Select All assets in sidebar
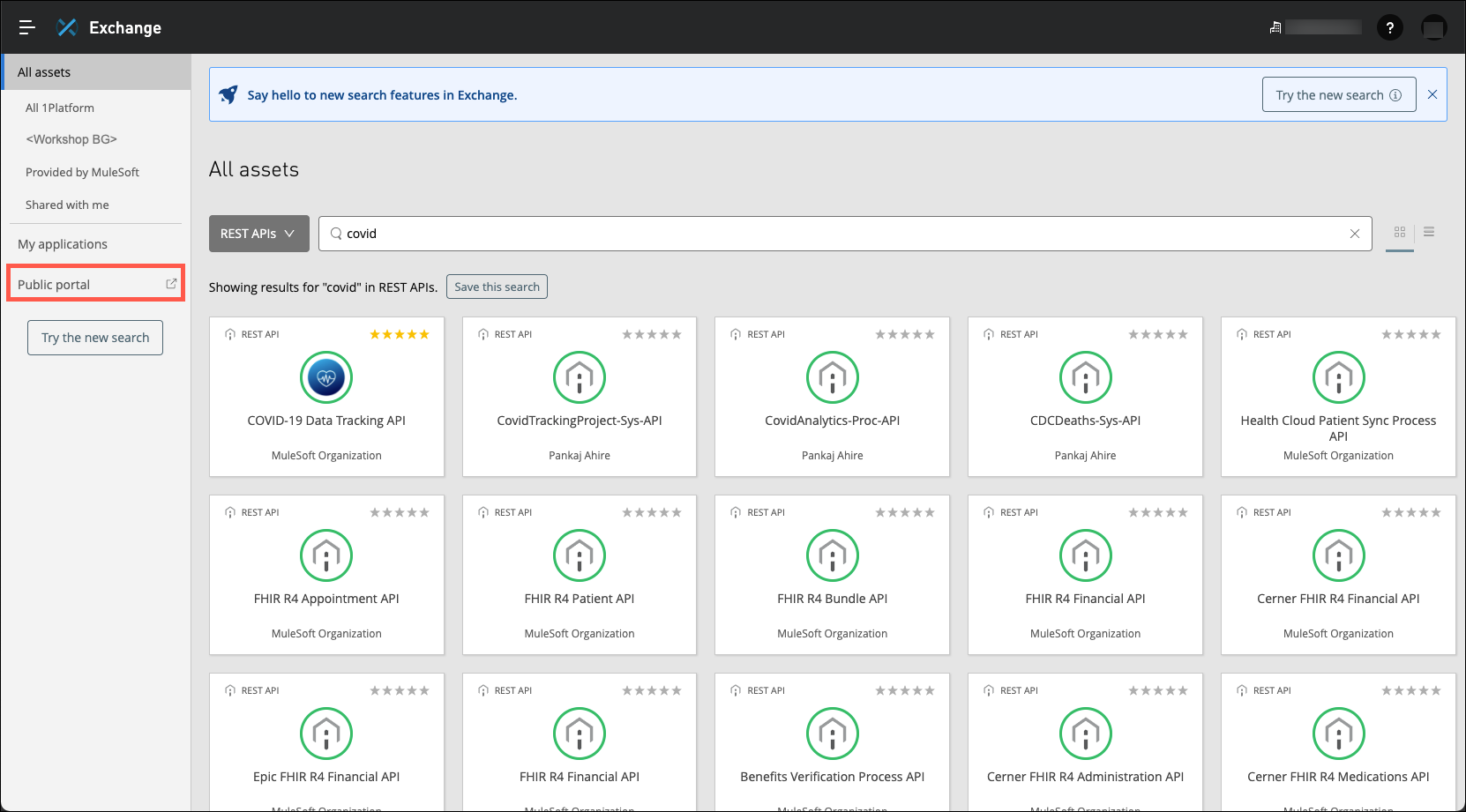The image size is (1466, 812). pos(97,72)
